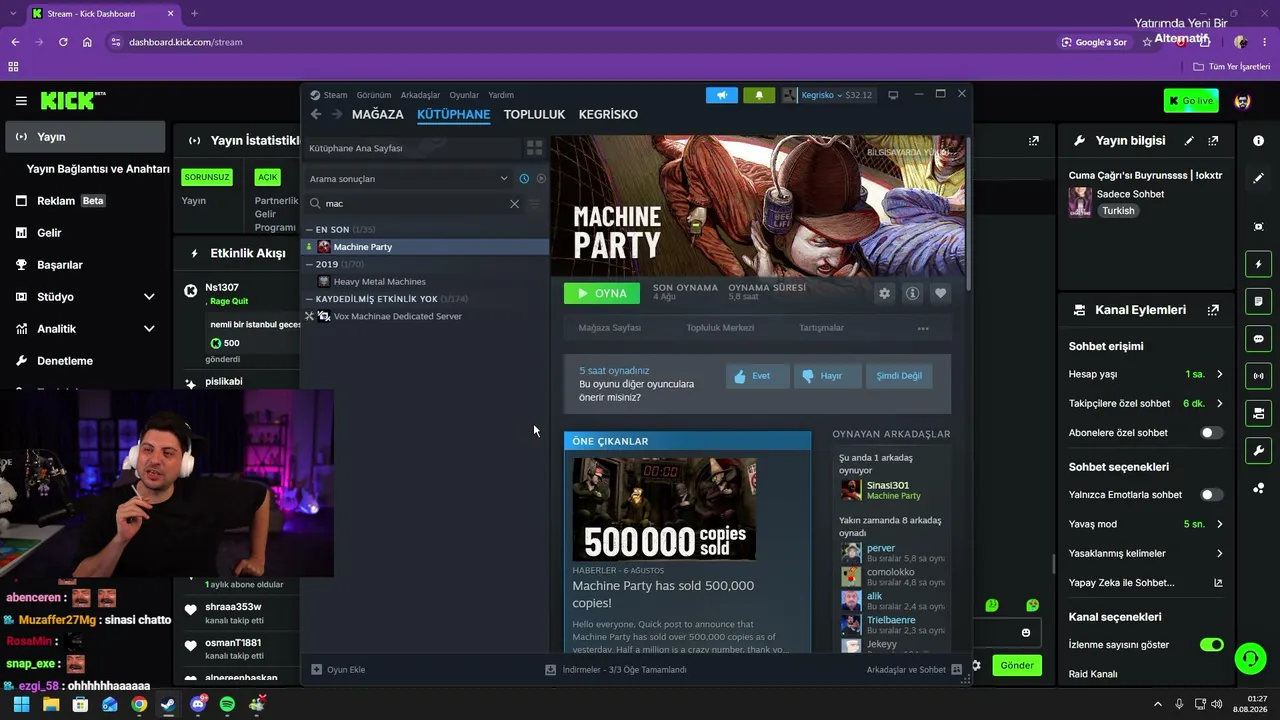Image resolution: width=1280 pixels, height=720 pixels.
Task: Open Spotify from Windows taskbar
Action: (227, 704)
